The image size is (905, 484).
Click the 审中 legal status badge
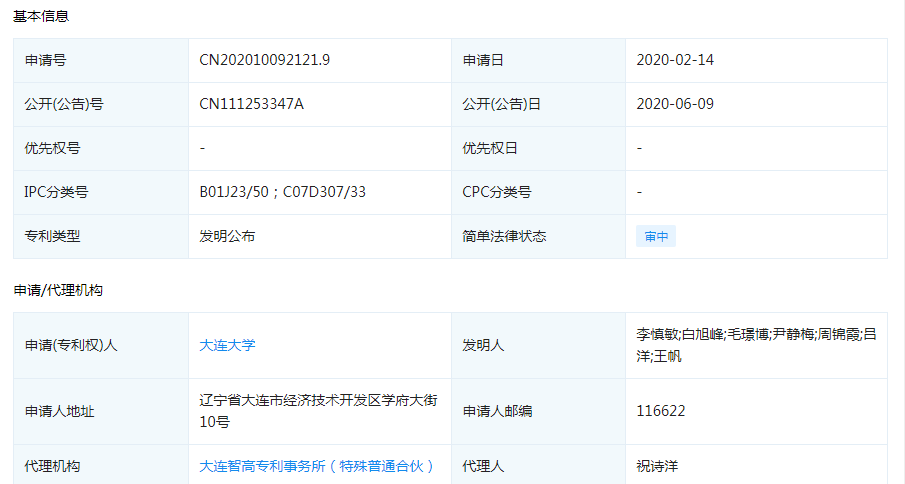point(656,237)
